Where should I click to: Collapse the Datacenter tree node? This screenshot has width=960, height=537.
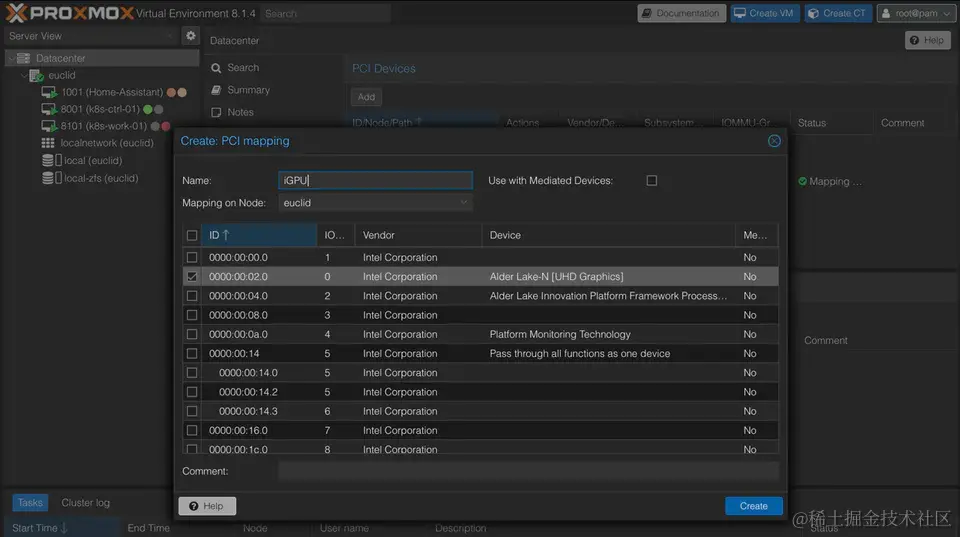11,58
